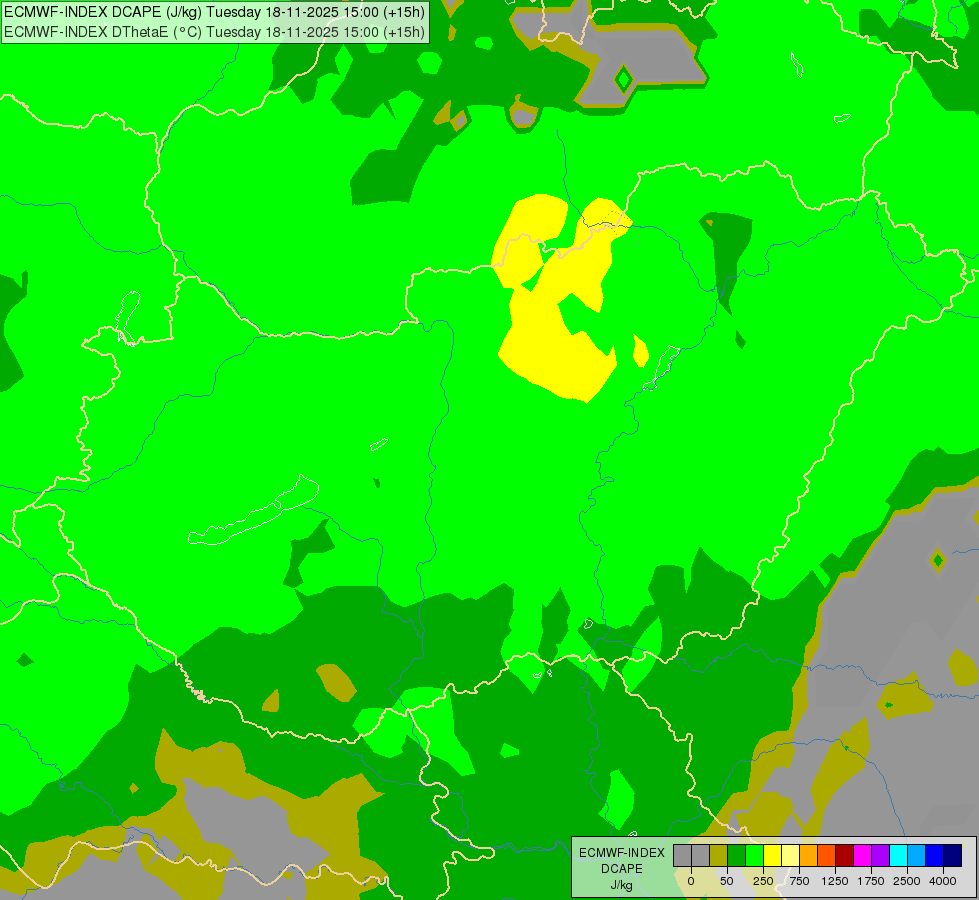This screenshot has width=979, height=900.
Task: Click the legend value 4000
Action: pos(943,881)
